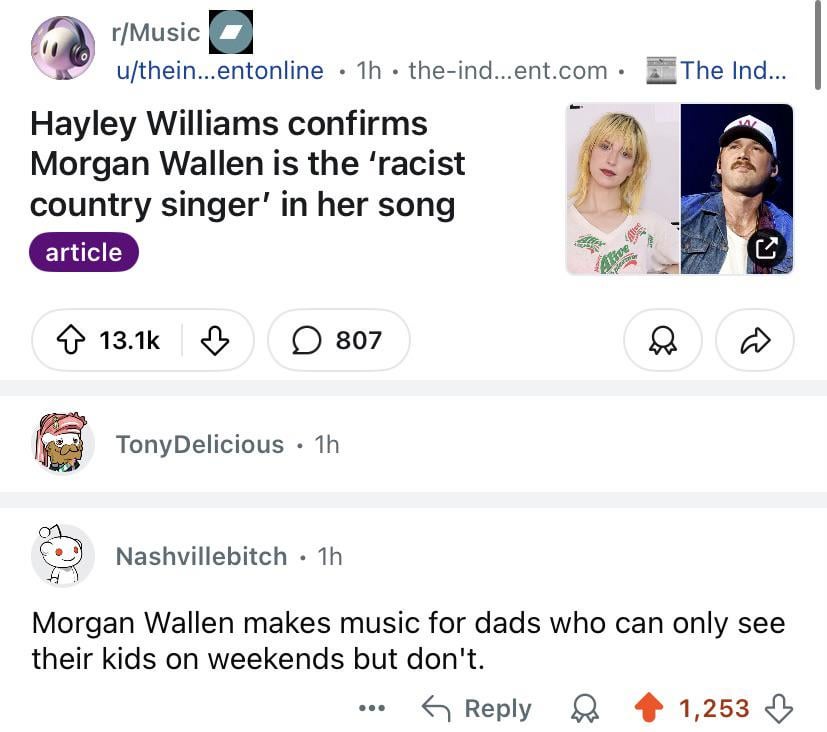Viewport: 827px width, 732px height.
Task: View TonyDelicious's avatar profile
Action: click(64, 443)
